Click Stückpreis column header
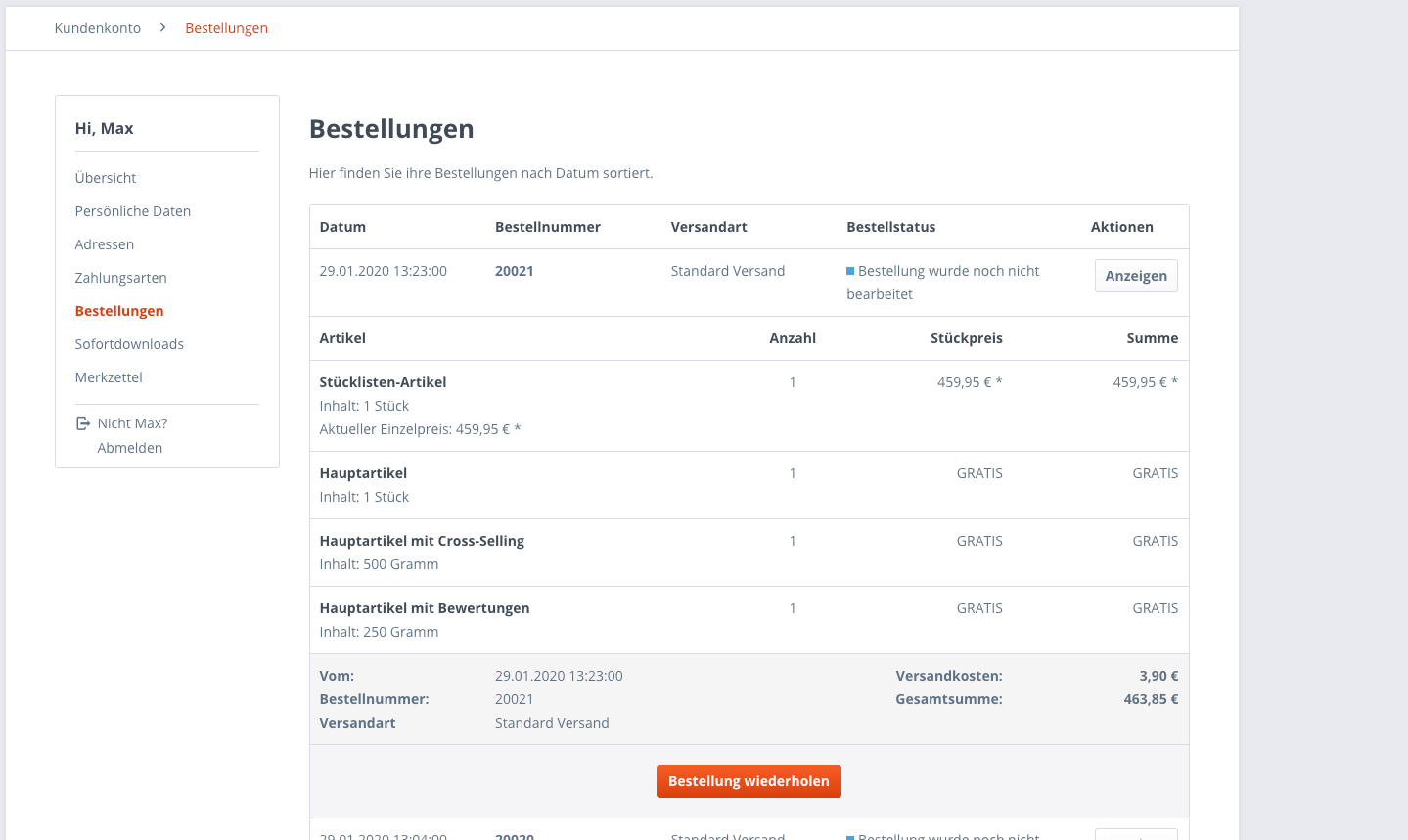The image size is (1408, 840). click(967, 338)
